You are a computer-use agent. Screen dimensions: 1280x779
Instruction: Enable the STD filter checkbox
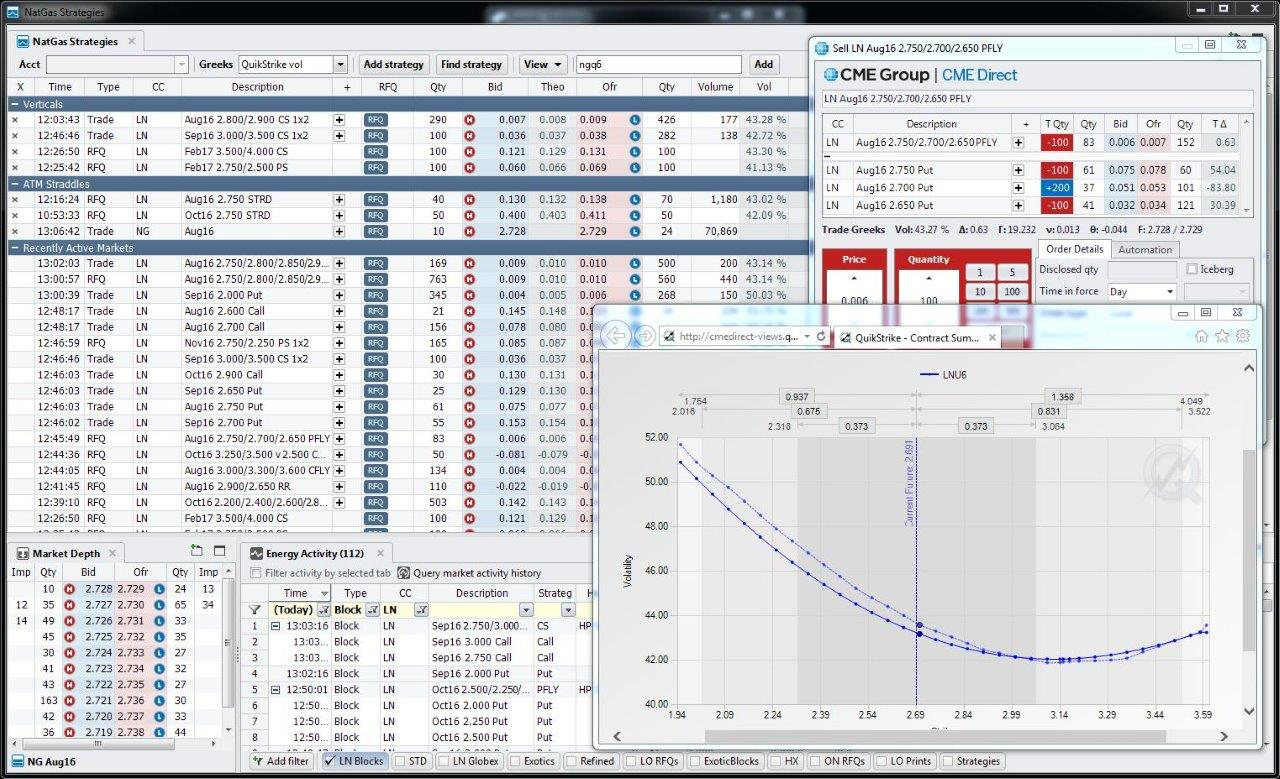pyautogui.click(x=400, y=761)
